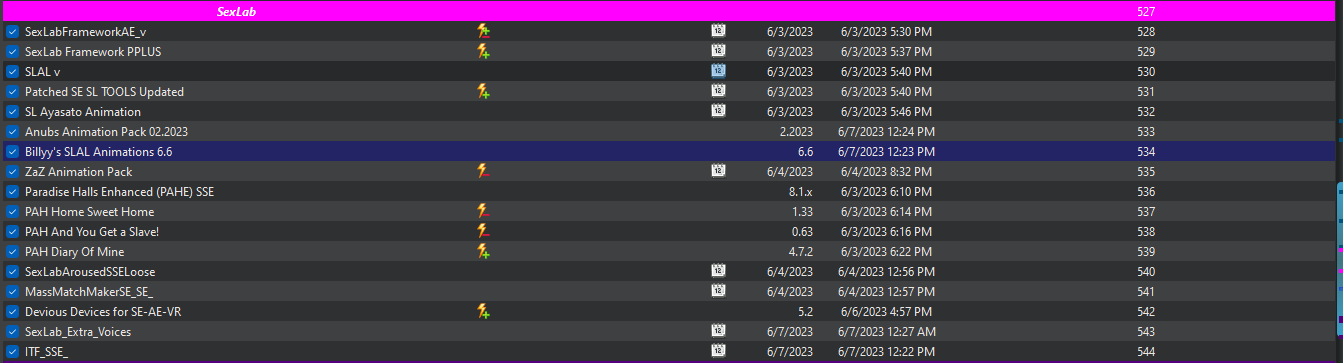Viewport: 1343px width, 363px height.
Task: Disable the SexLabFrameworkAE_v mod checkbox
Action: [12, 32]
